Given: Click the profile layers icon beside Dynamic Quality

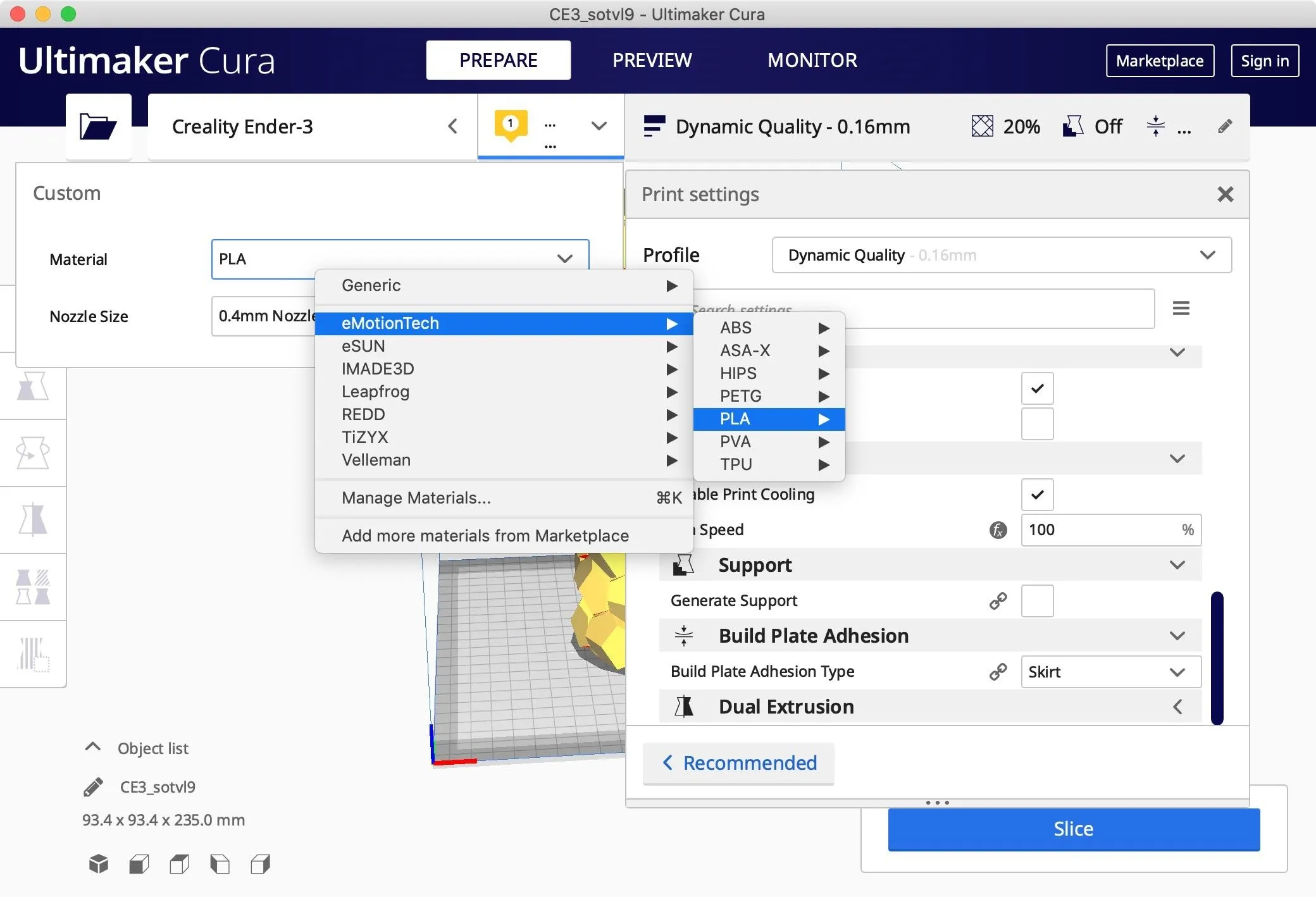Looking at the screenshot, I should click(x=654, y=127).
